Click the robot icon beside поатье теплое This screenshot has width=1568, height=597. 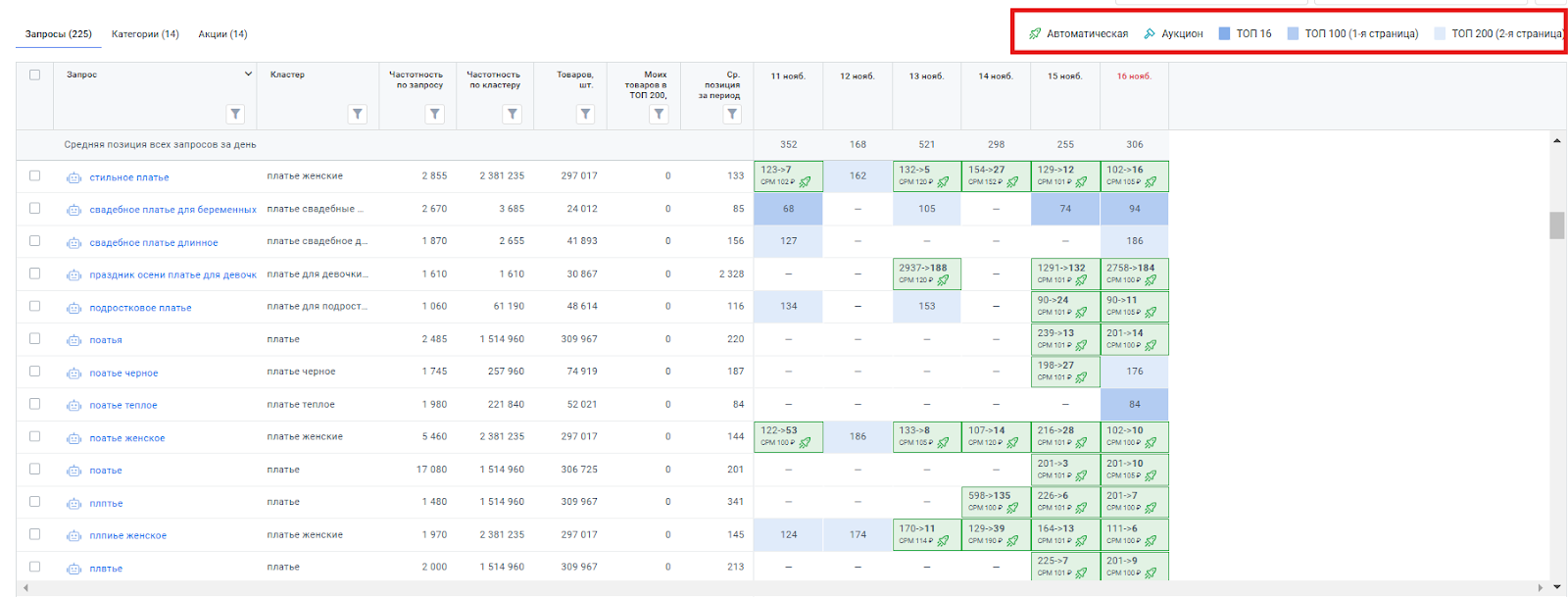73,405
